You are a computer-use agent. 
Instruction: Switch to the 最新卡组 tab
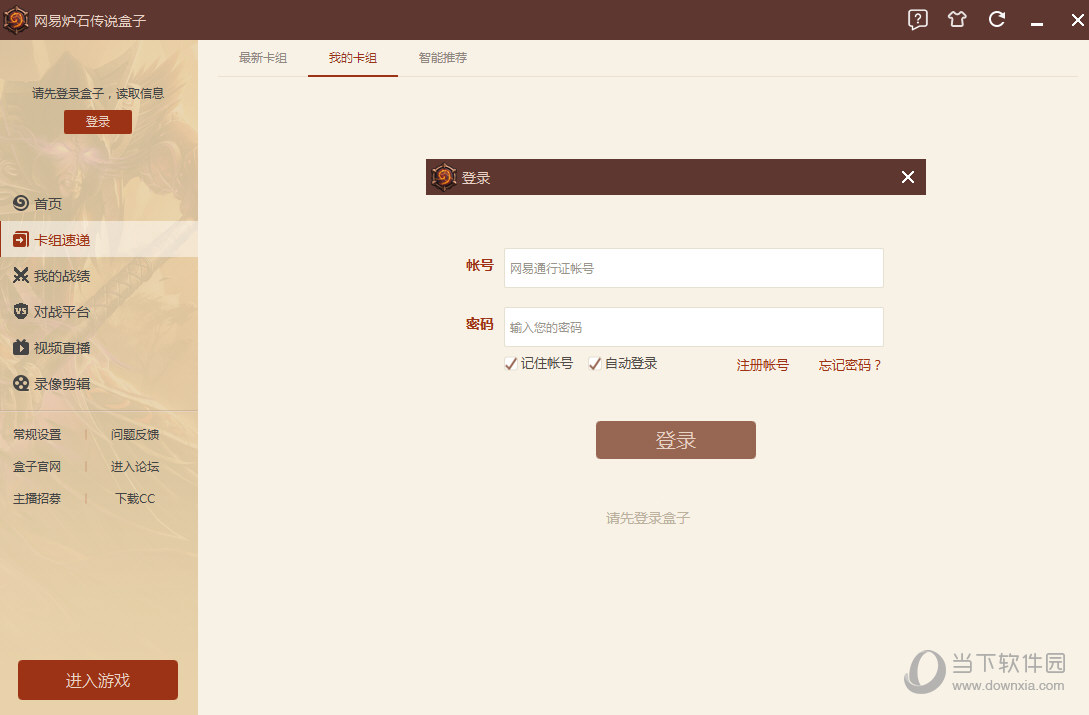point(263,58)
